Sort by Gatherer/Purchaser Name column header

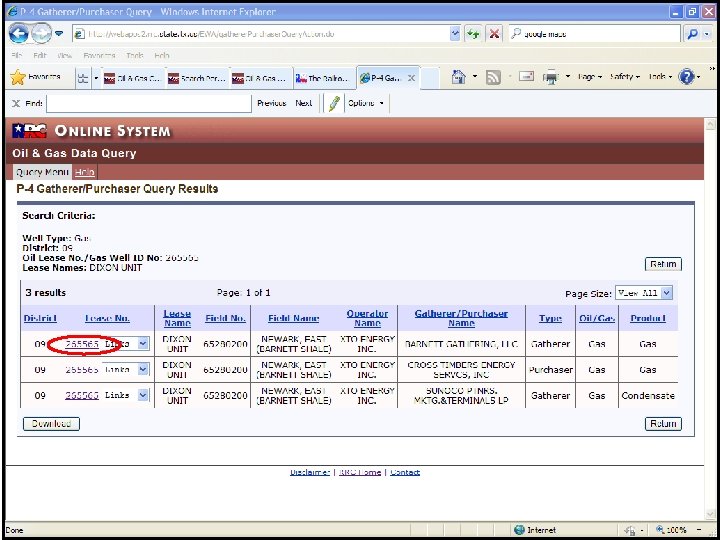(x=461, y=318)
